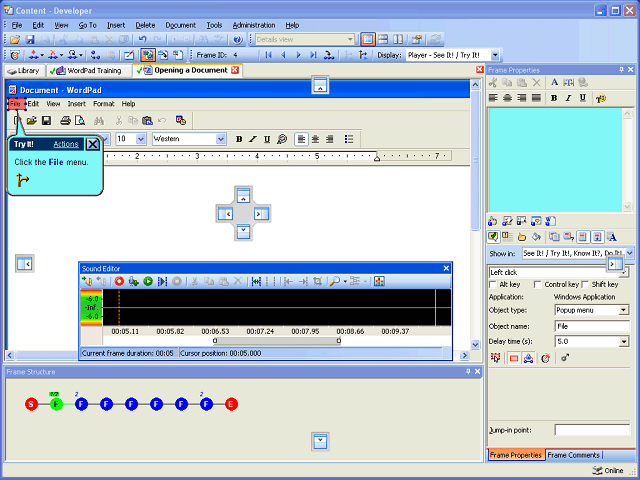Open the Administration menu
The width and height of the screenshot is (640, 480).
(x=254, y=25)
